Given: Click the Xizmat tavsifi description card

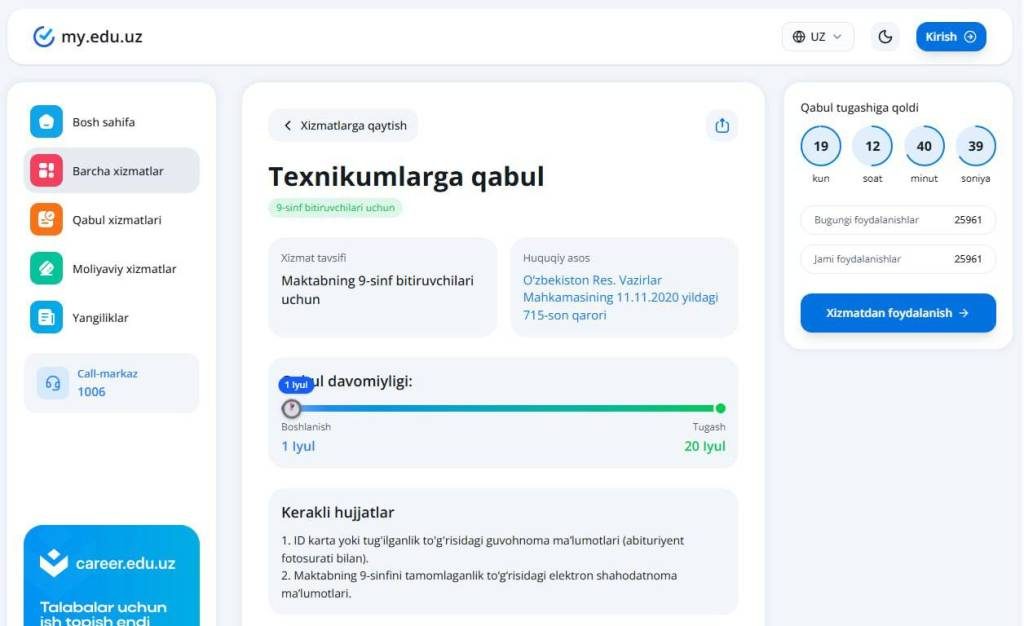Looking at the screenshot, I should (383, 287).
